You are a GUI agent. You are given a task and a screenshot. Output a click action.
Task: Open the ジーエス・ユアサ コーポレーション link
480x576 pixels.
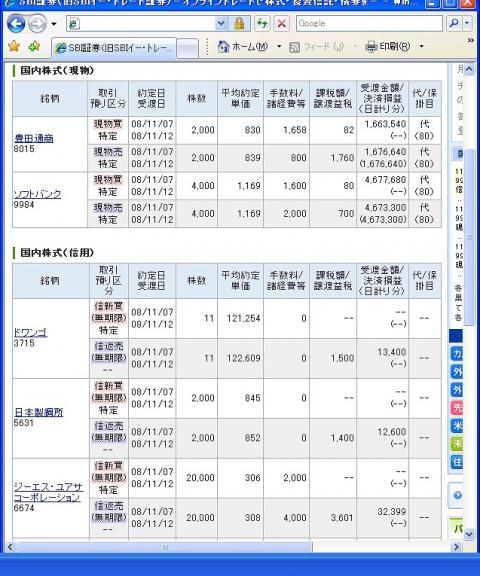pyautogui.click(x=48, y=492)
